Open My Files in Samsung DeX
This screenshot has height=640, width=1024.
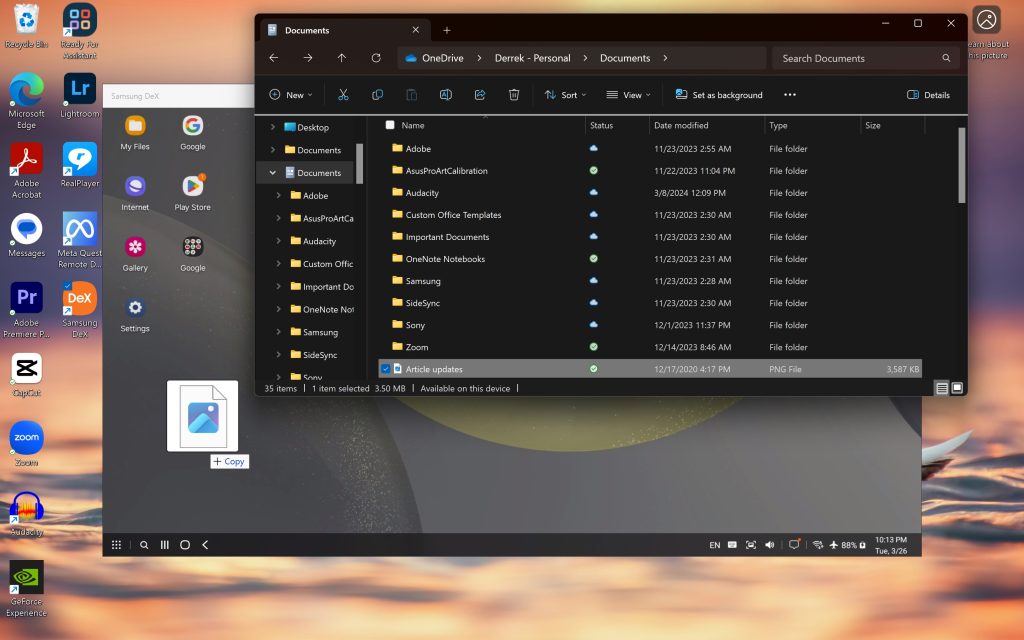pyautogui.click(x=135, y=132)
